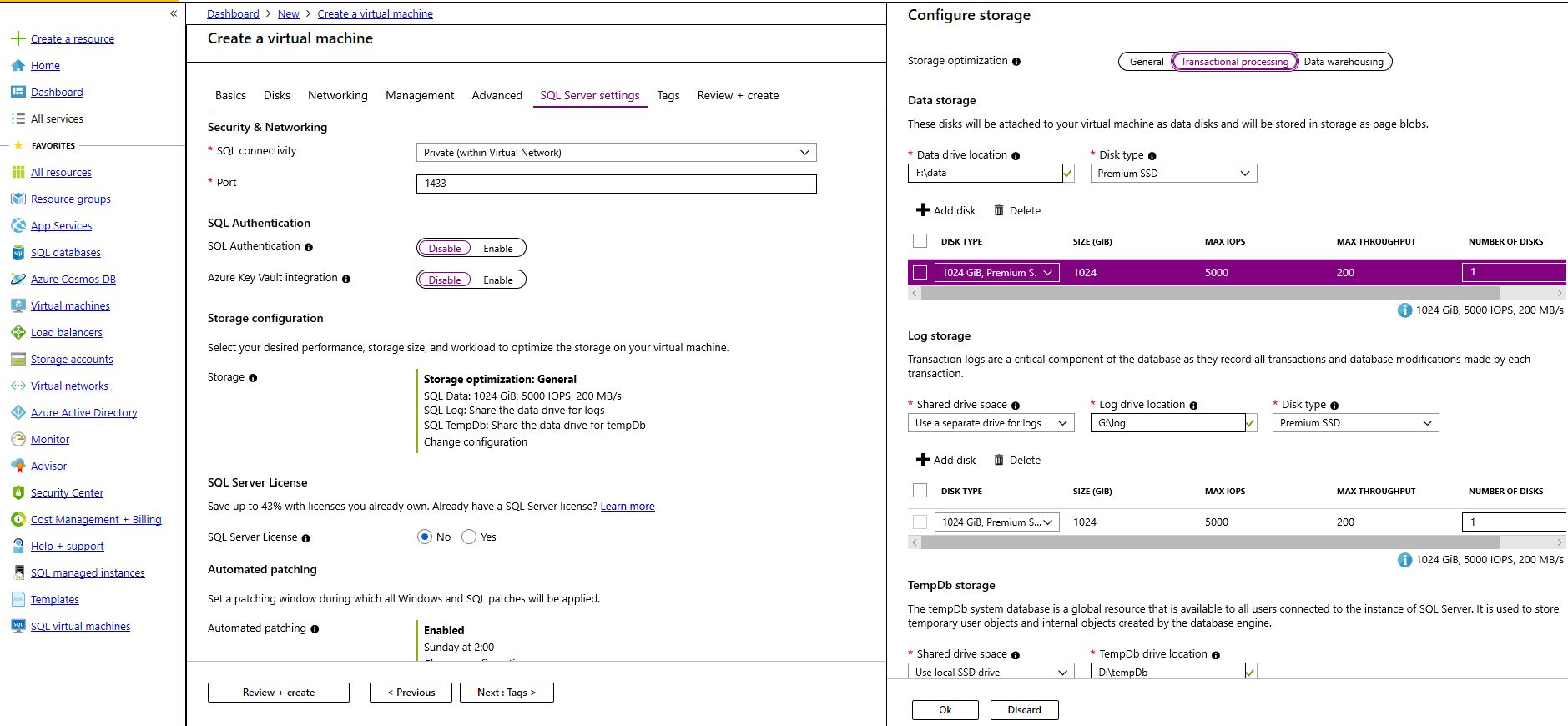Switch to the Networking tab
Screen dimensions: 1568x726
click(337, 96)
